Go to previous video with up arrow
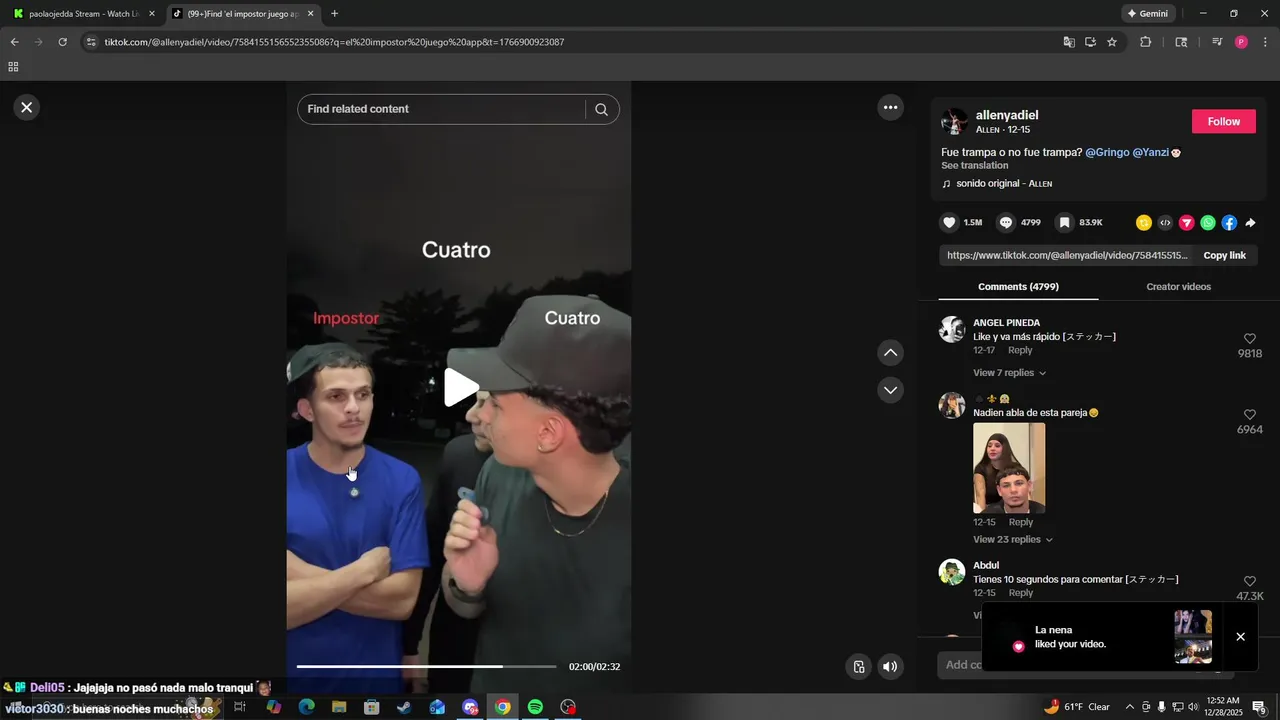 pos(890,352)
